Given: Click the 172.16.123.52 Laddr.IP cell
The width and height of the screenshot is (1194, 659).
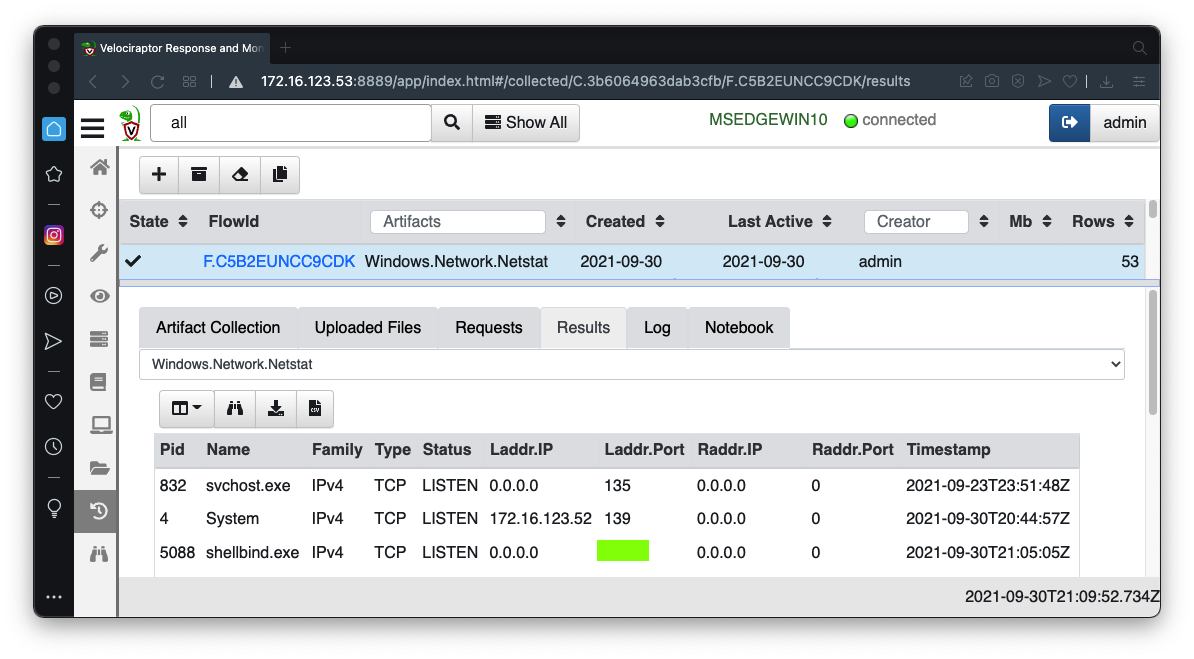Looking at the screenshot, I should coord(541,519).
